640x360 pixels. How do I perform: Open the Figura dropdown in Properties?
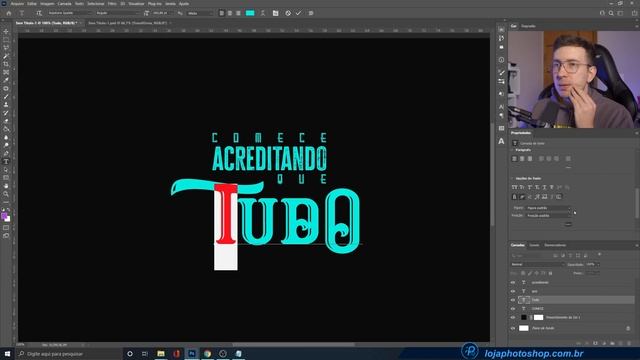point(549,208)
